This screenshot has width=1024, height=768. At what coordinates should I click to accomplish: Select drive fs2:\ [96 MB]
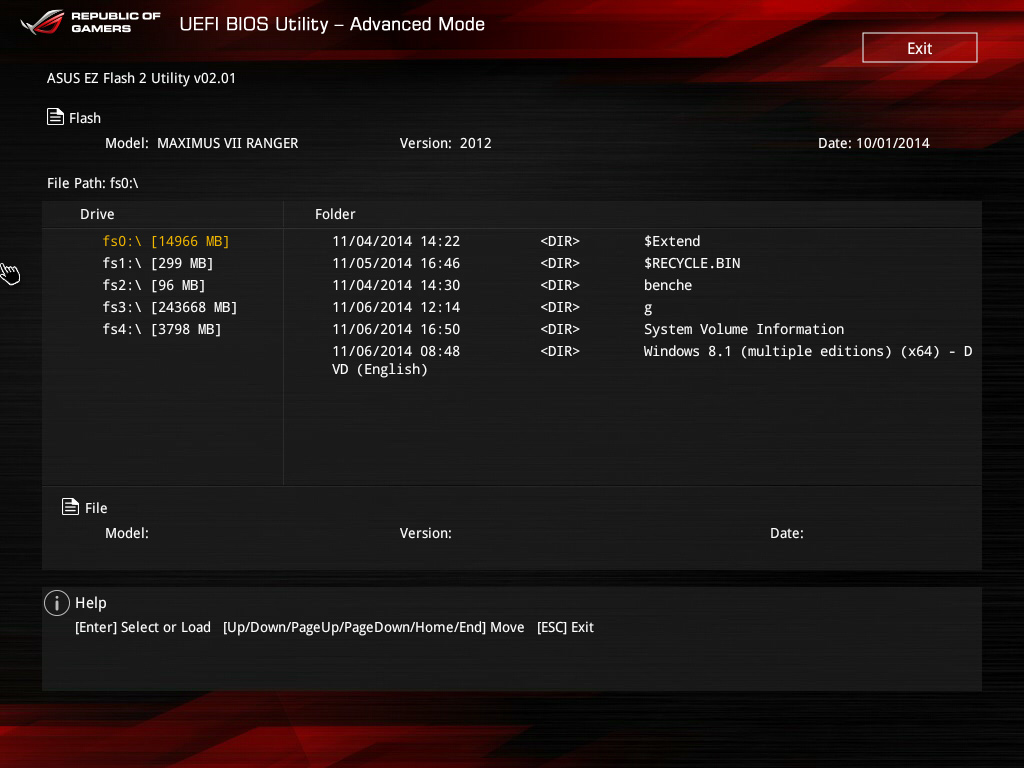click(153, 285)
